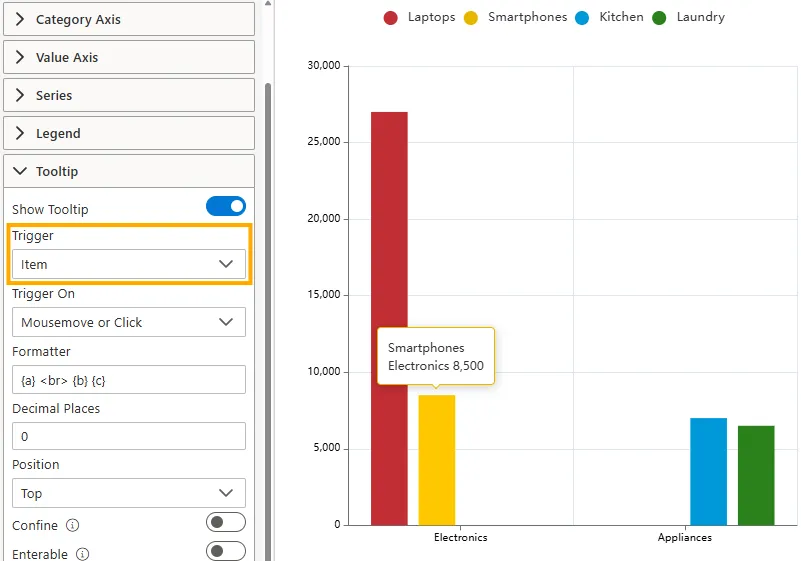
Task: Click the Confine info icon
Action: (x=72, y=525)
